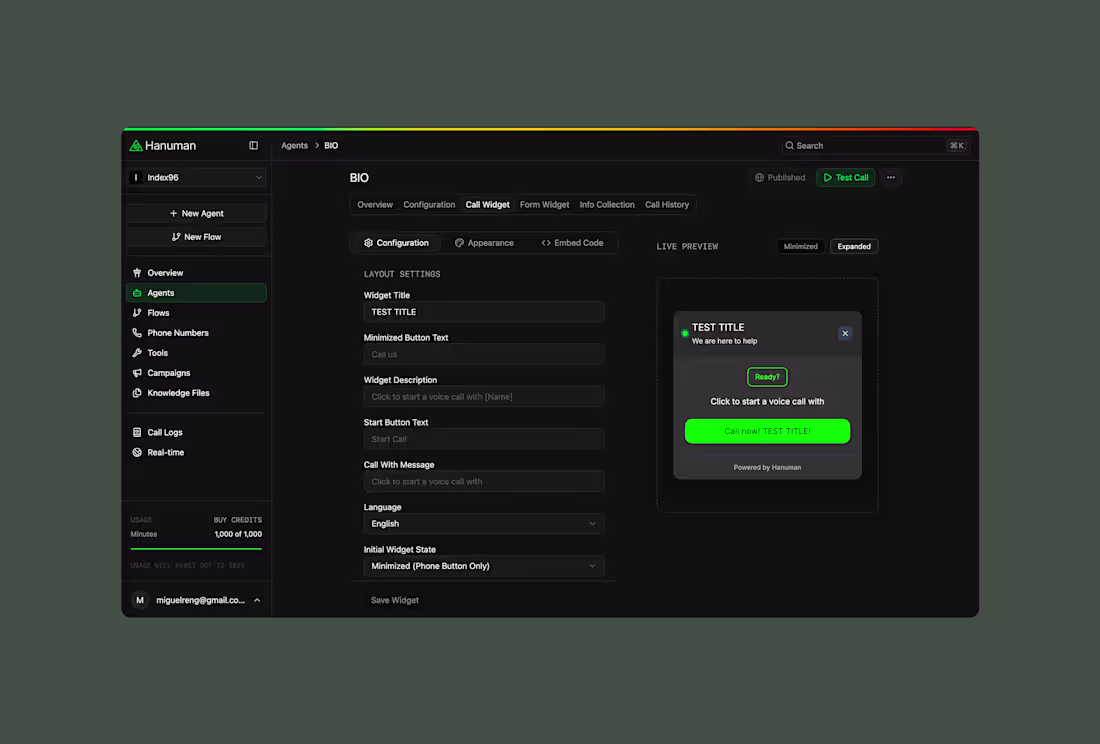Go to Phone Numbers page
Viewport: 1100px width, 744px height.
click(x=196, y=333)
